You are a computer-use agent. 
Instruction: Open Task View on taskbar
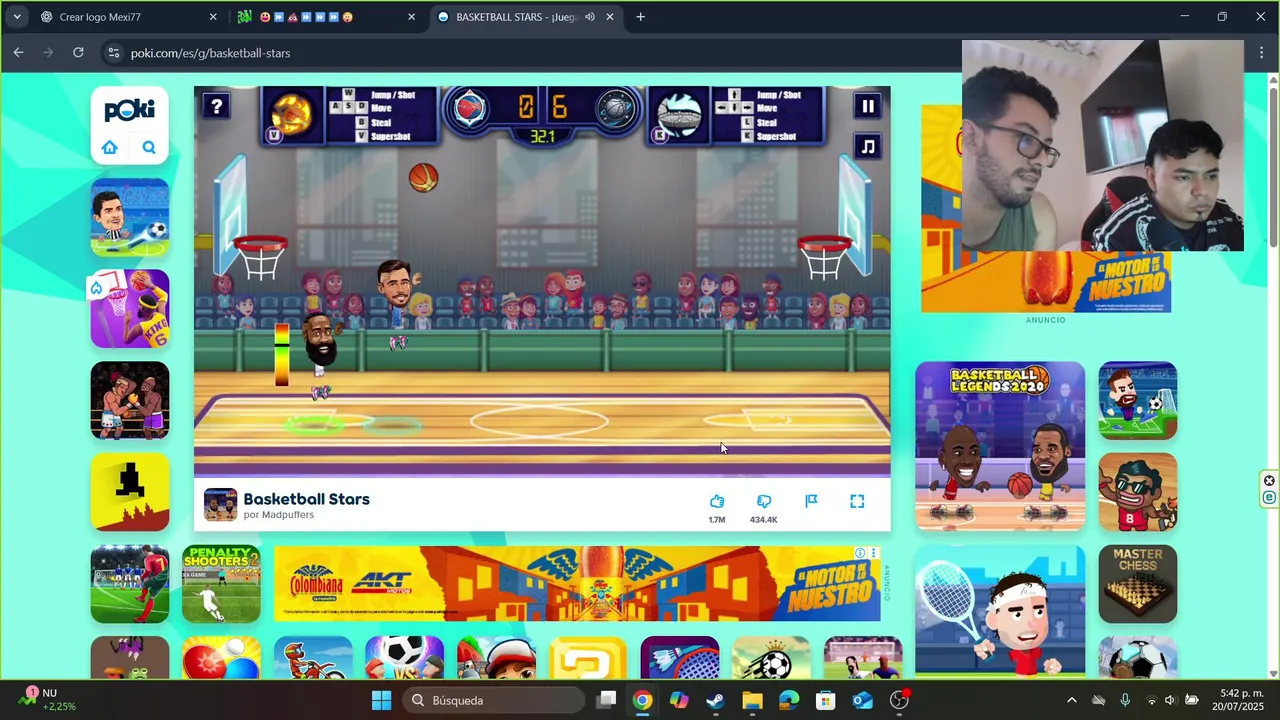point(606,700)
